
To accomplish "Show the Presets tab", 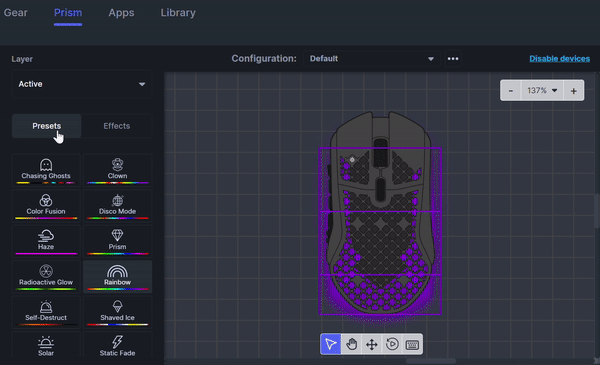I will tap(47, 126).
